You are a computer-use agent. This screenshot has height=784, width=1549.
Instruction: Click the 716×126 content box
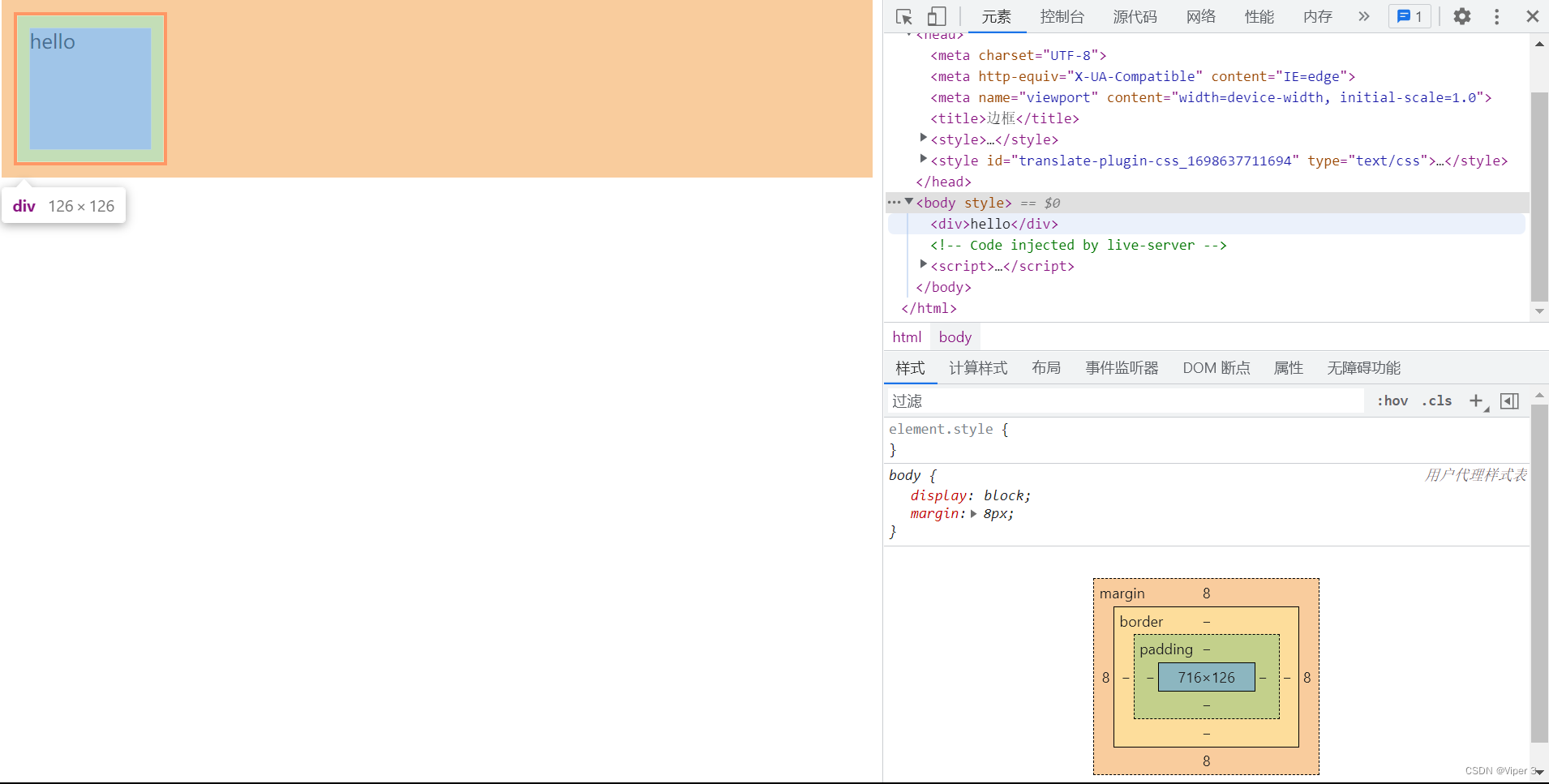click(x=1206, y=677)
